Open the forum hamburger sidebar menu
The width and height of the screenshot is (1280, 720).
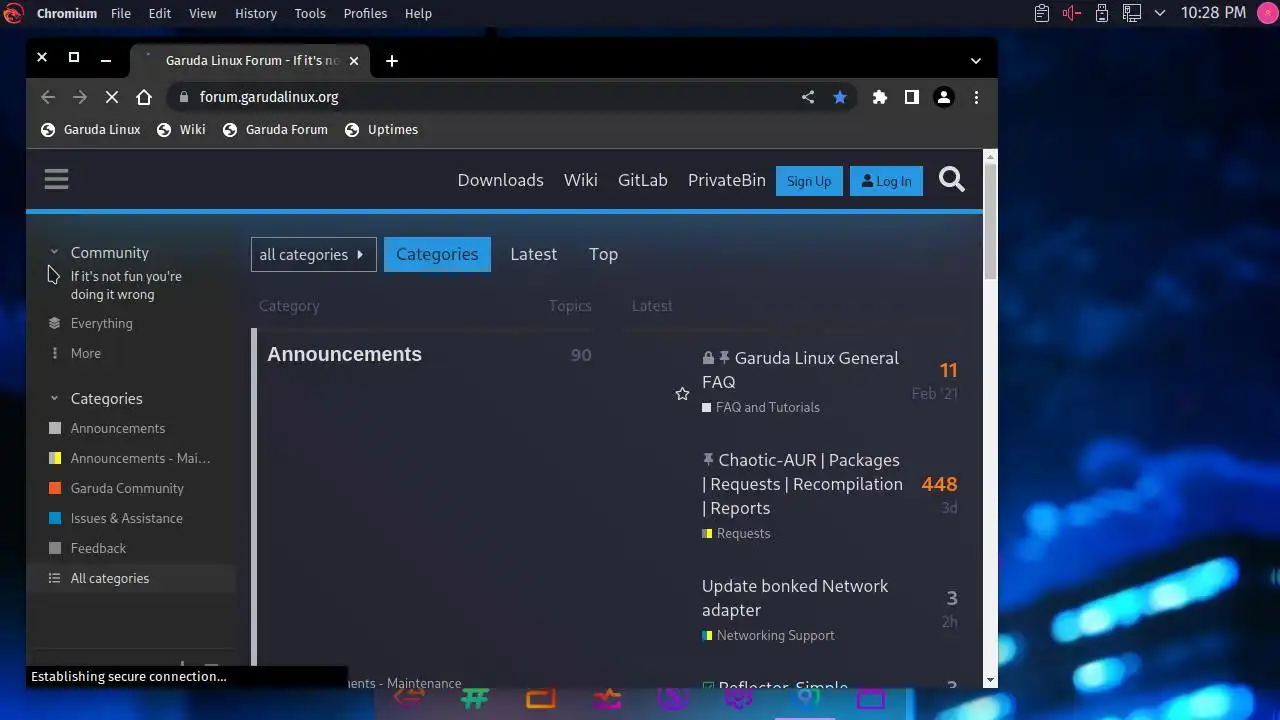pos(56,179)
